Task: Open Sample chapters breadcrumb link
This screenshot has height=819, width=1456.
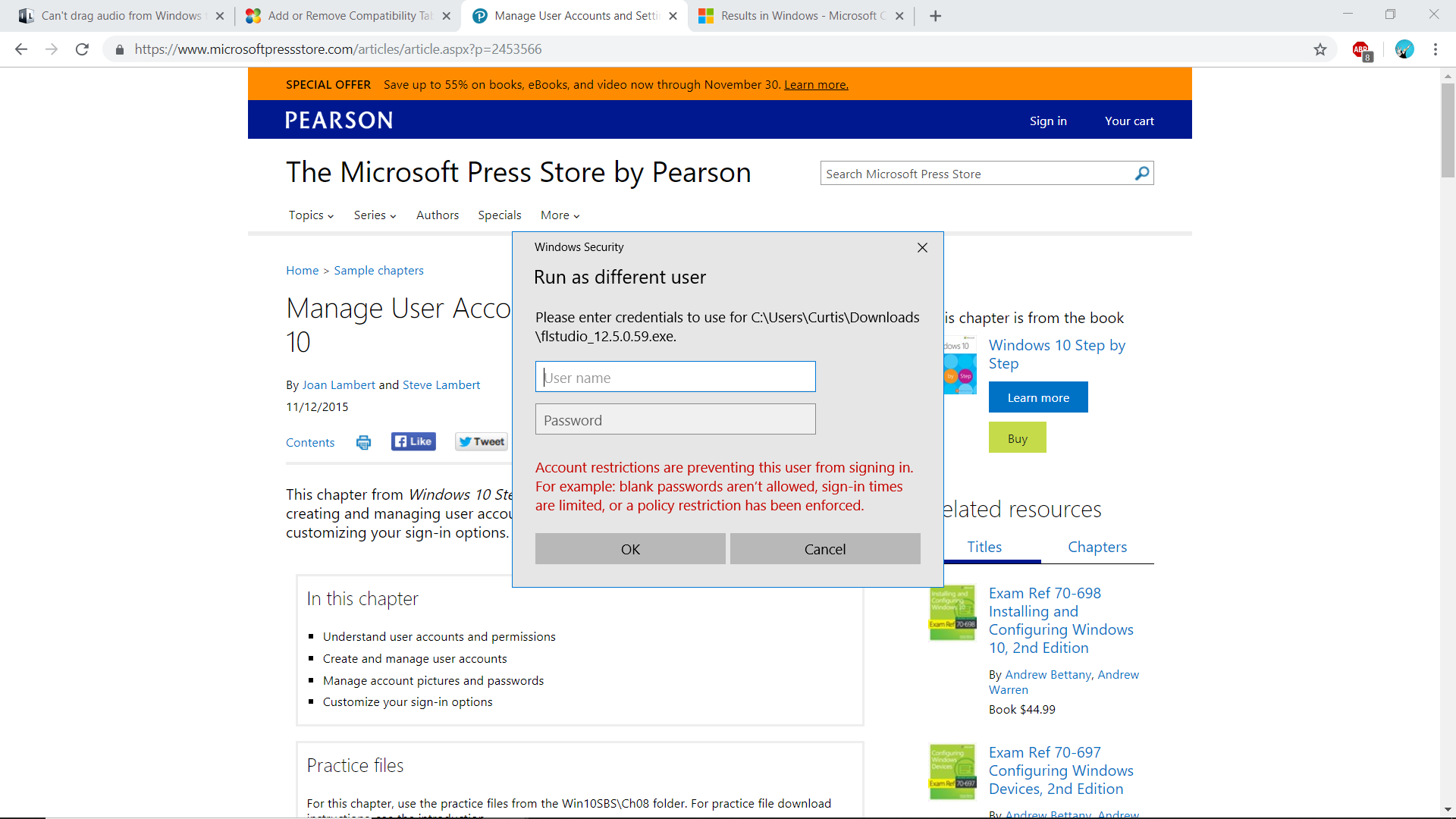Action: click(378, 271)
